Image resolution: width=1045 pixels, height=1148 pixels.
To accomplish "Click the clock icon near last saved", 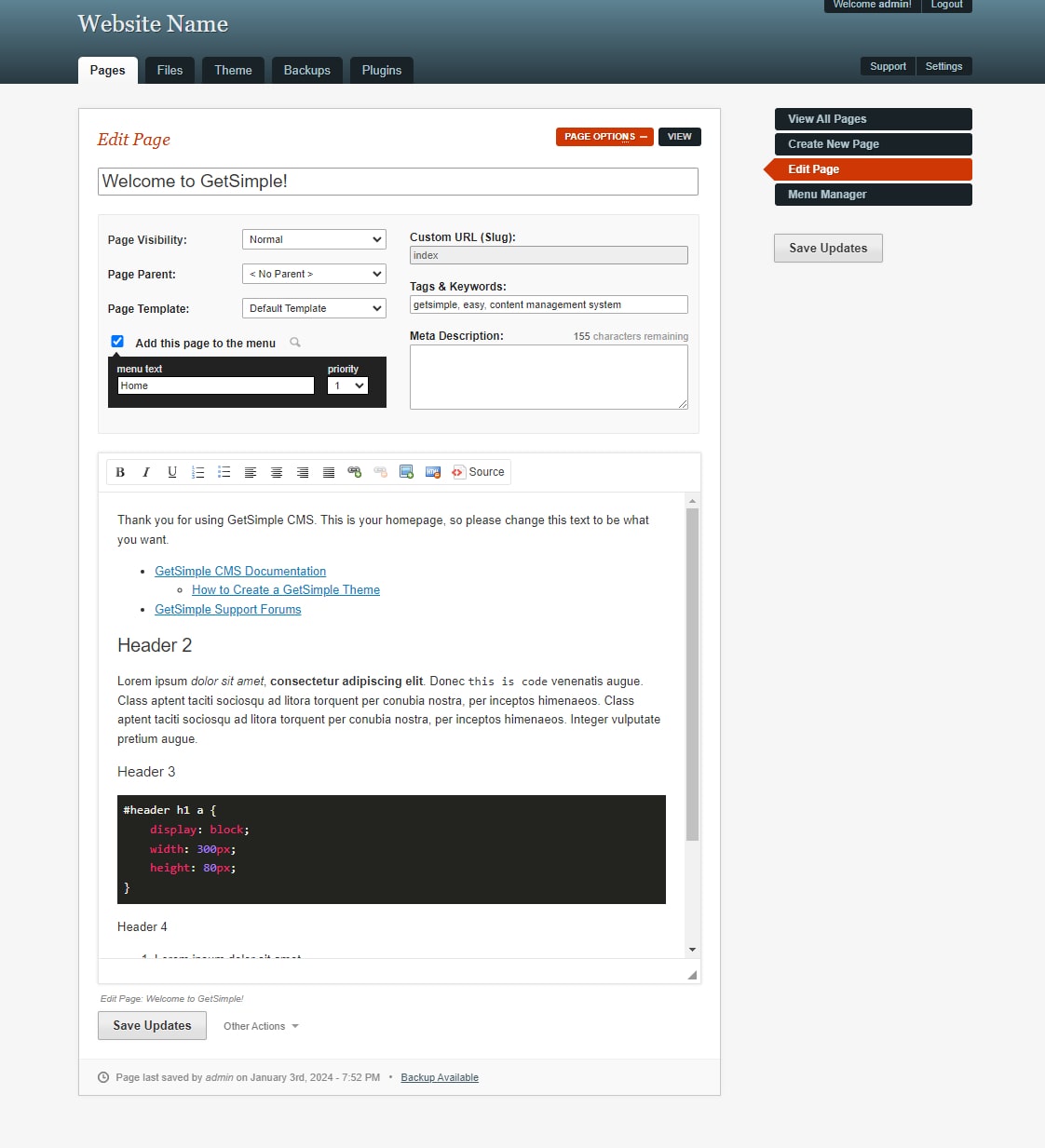I will tap(103, 1077).
